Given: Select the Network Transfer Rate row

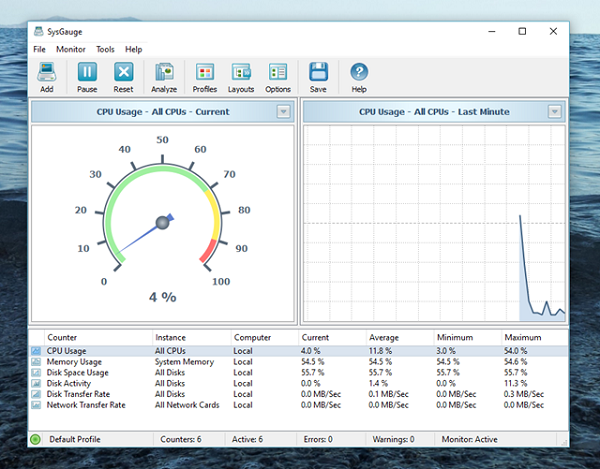Looking at the screenshot, I should (x=86, y=405).
